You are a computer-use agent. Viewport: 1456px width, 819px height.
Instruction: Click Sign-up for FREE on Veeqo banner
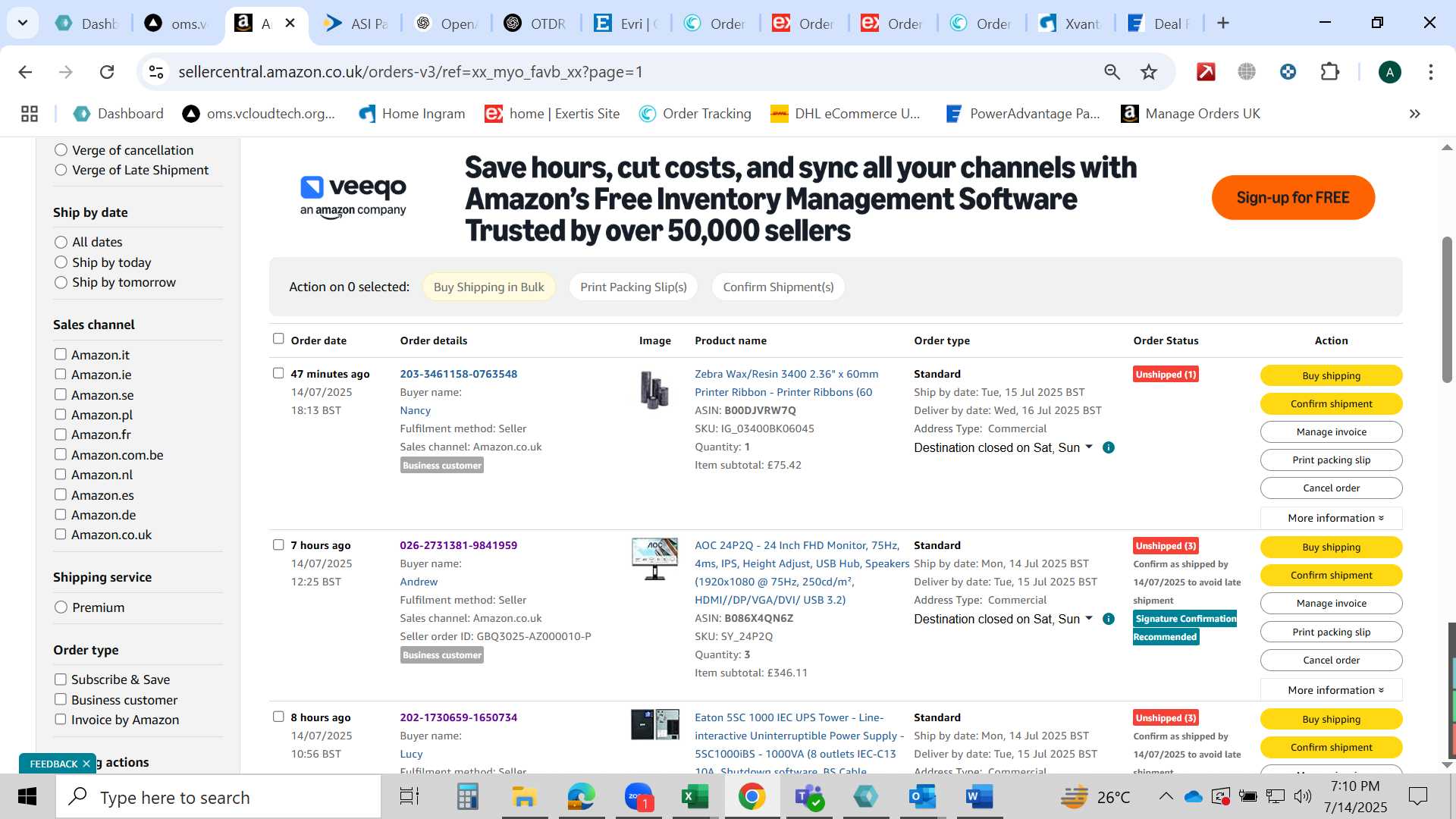point(1293,198)
